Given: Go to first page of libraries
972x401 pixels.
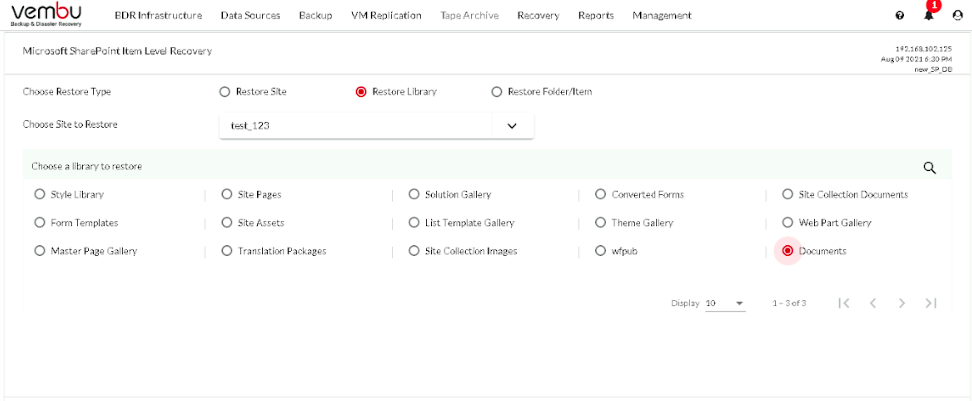Looking at the screenshot, I should click(x=843, y=303).
